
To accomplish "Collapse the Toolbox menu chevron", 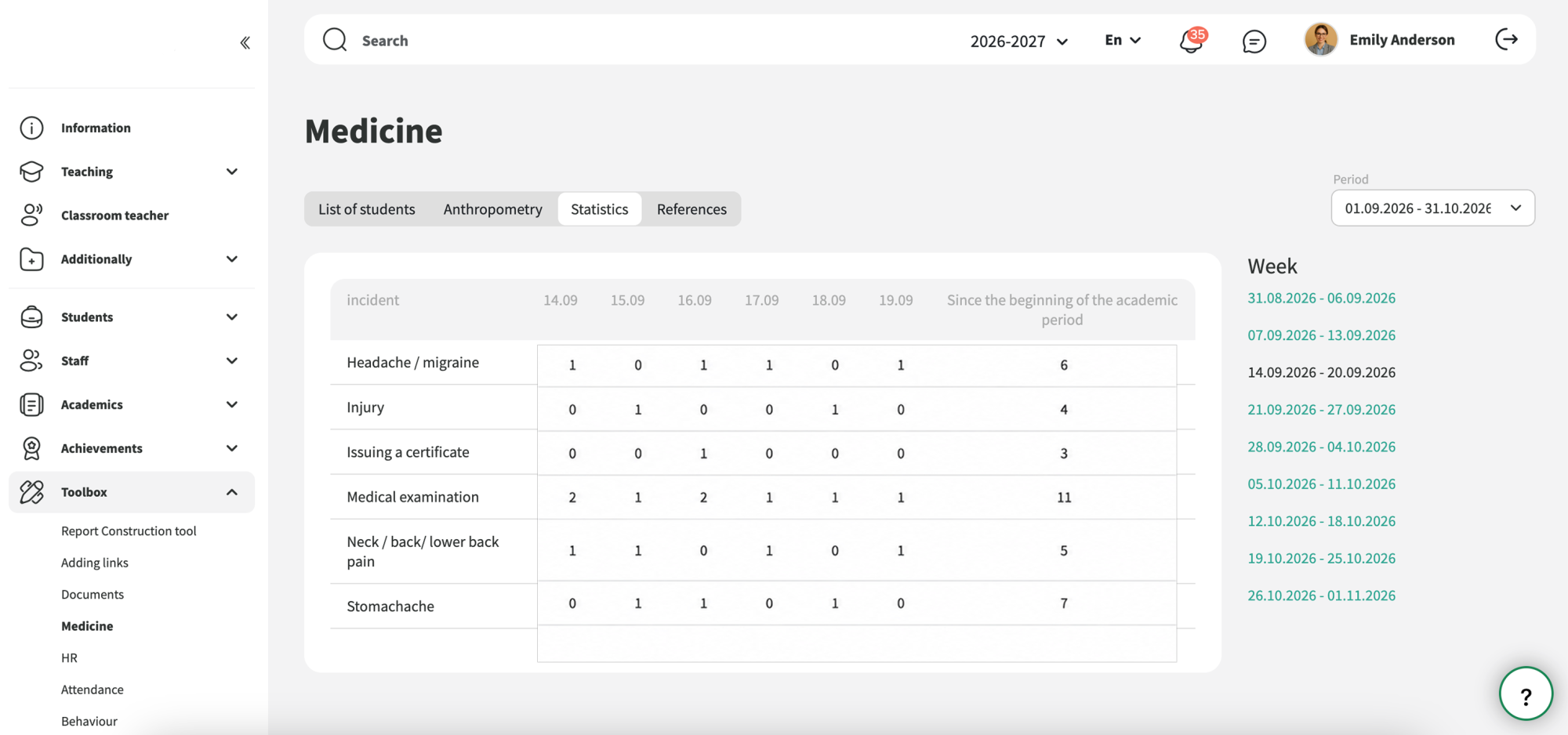I will click(x=232, y=492).
